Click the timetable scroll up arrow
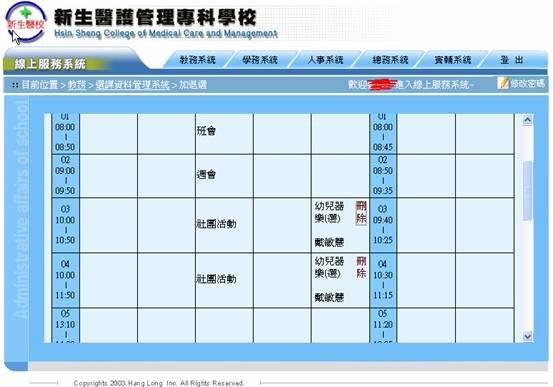This screenshot has width=553, height=387. point(528,120)
